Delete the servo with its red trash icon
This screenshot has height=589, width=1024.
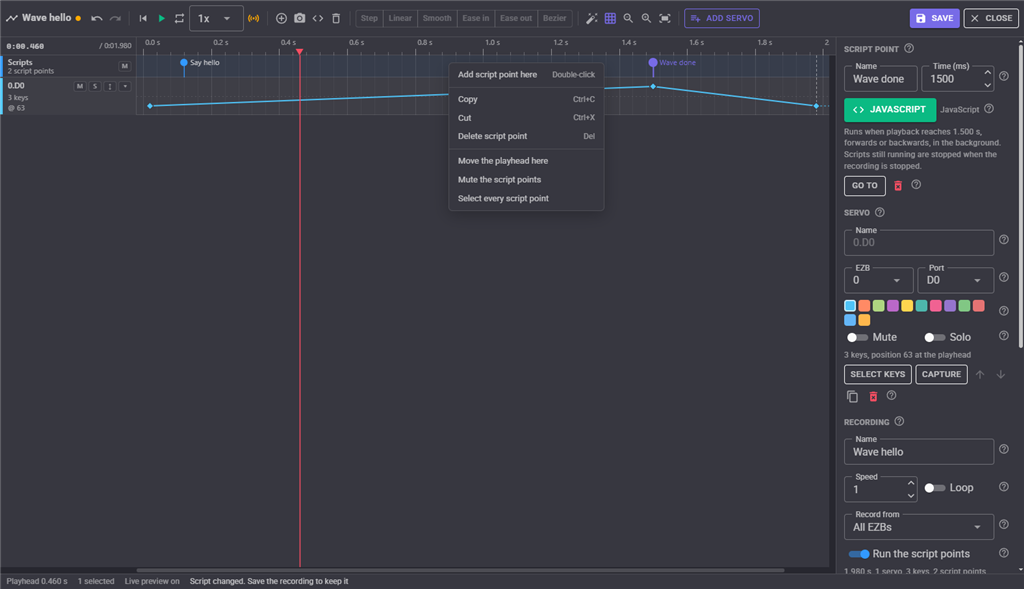pyautogui.click(x=873, y=396)
